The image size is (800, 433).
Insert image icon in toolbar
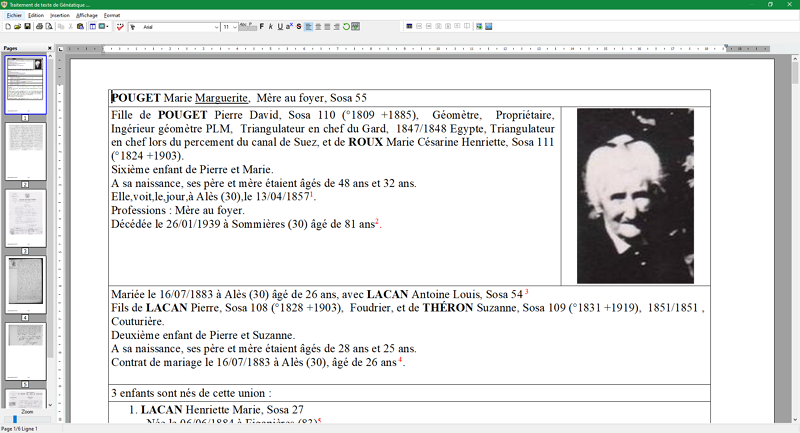[479, 27]
